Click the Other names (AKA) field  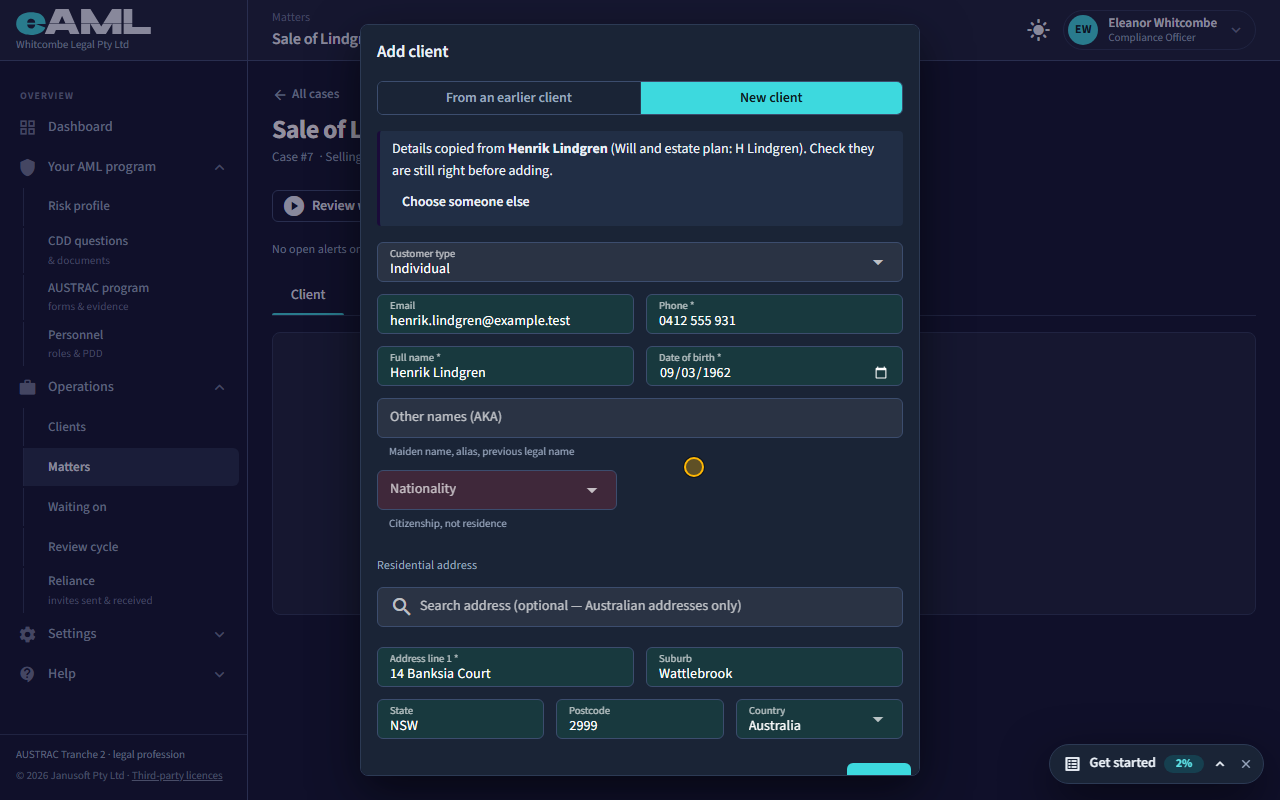[640, 418]
